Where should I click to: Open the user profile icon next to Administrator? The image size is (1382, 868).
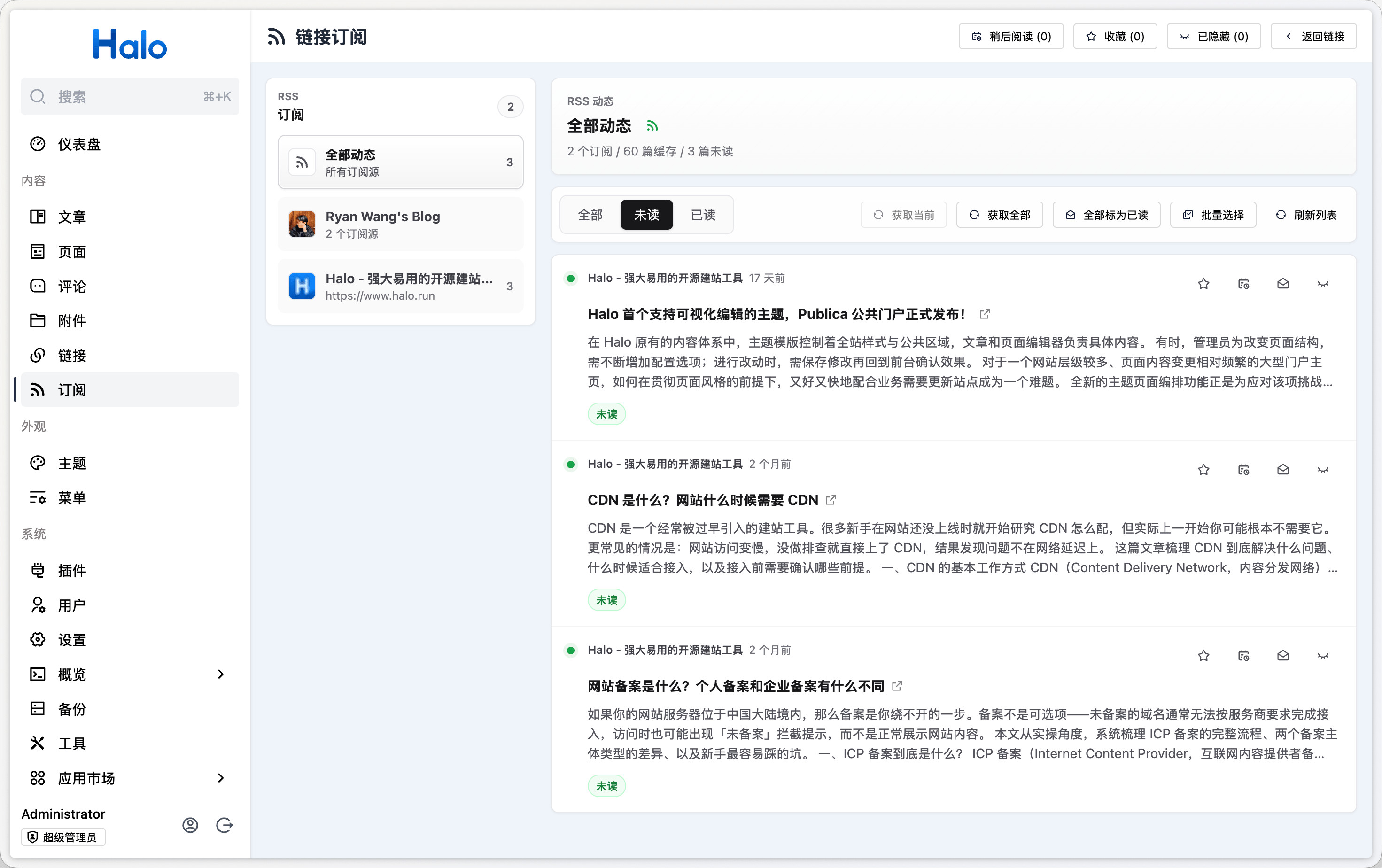pyautogui.click(x=190, y=825)
